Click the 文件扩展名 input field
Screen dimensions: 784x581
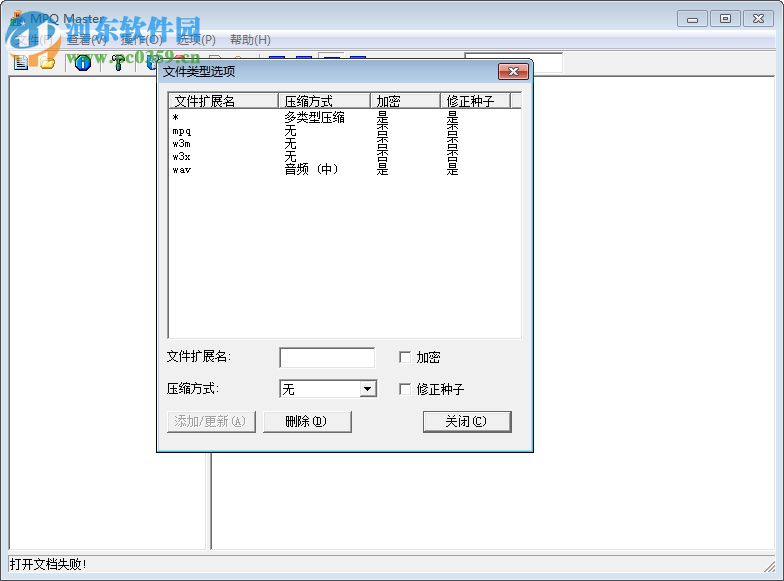[327, 358]
